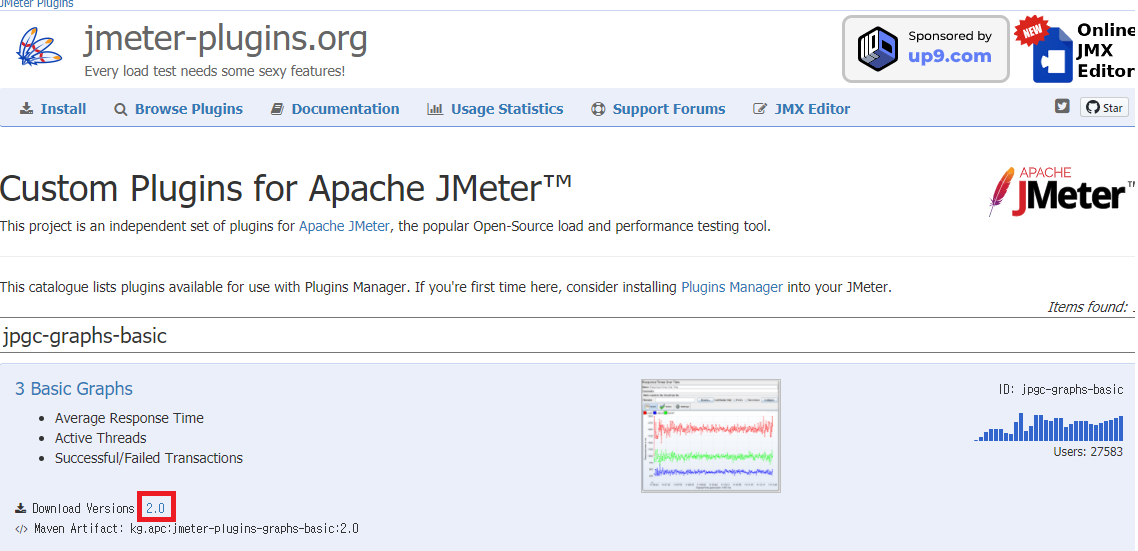Image resolution: width=1138 pixels, height=551 pixels.
Task: Open the Install menu item
Action: tap(53, 109)
